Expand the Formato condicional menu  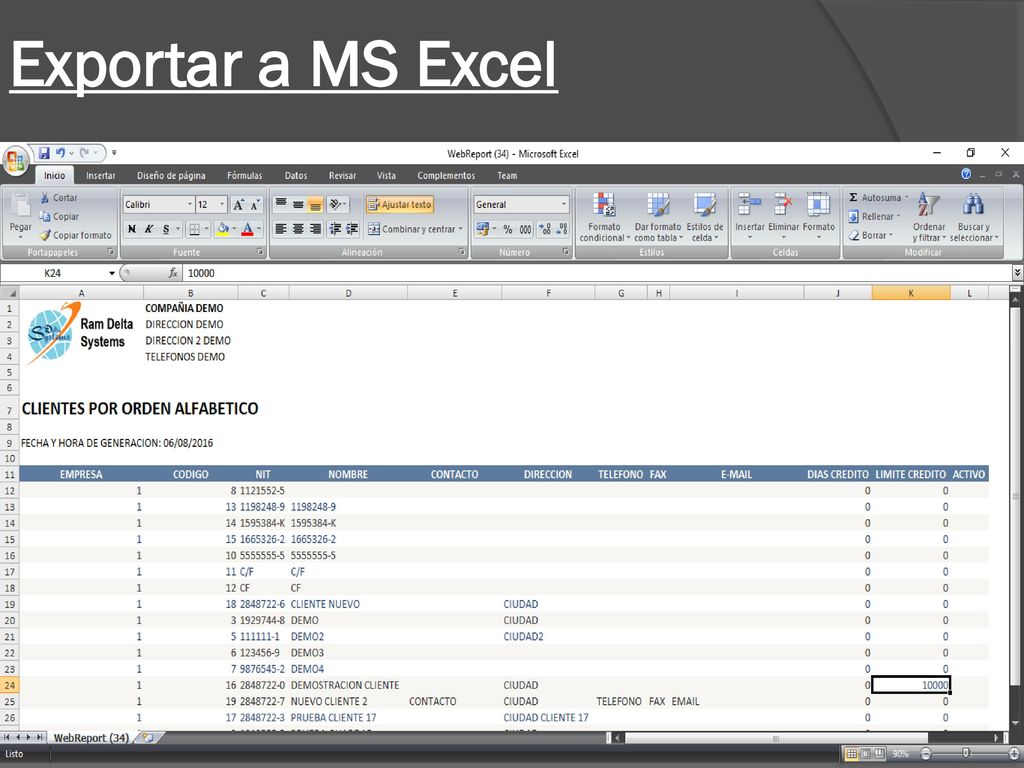click(x=603, y=217)
